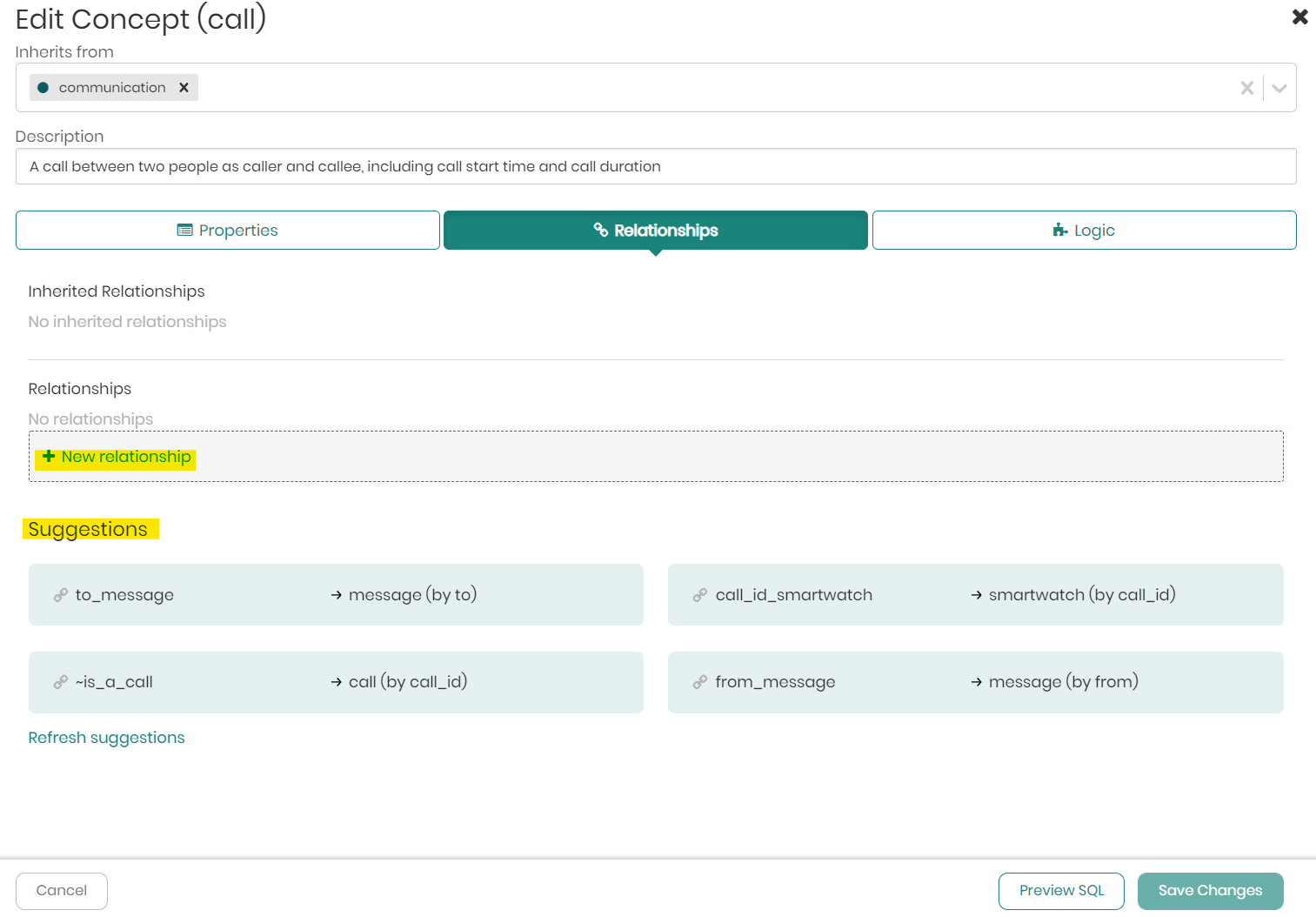Click Save Changes button
The height and width of the screenshot is (917, 1316).
click(x=1210, y=891)
